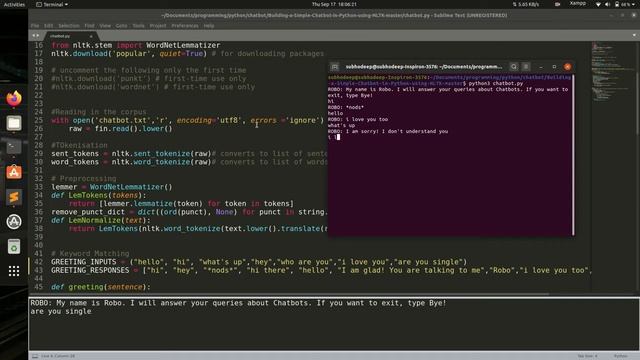Click the screen recording indicator icon
The image size is (640, 360).
558,4
